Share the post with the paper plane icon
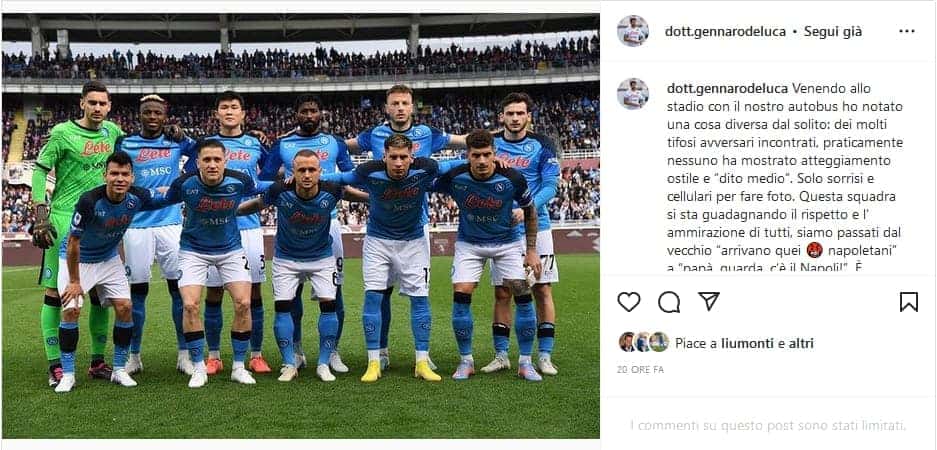 [709, 301]
